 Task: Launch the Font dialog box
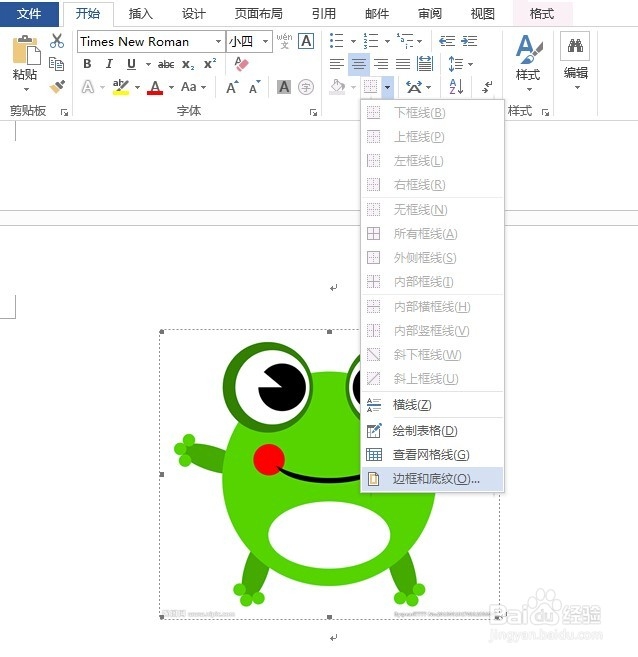[313, 112]
